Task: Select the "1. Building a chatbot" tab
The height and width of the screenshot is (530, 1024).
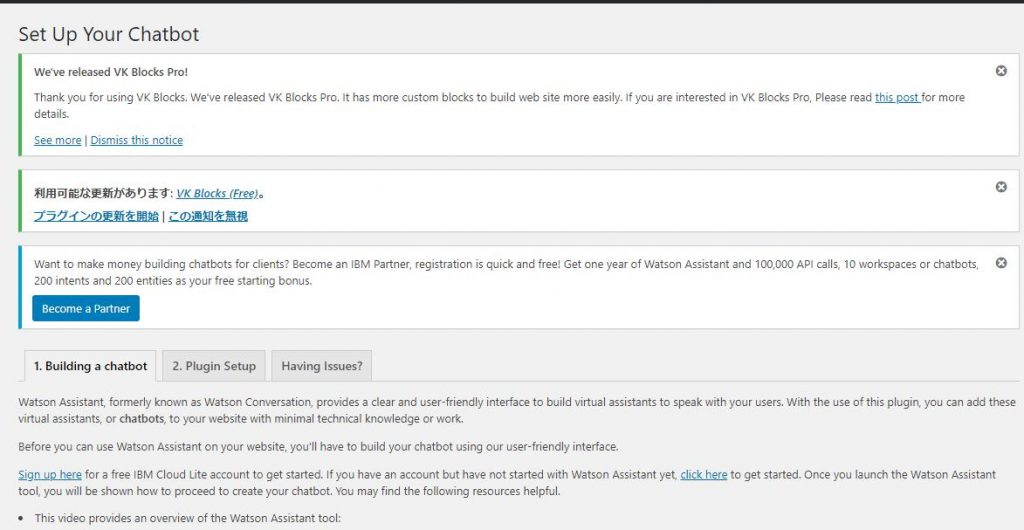Action: (90, 366)
